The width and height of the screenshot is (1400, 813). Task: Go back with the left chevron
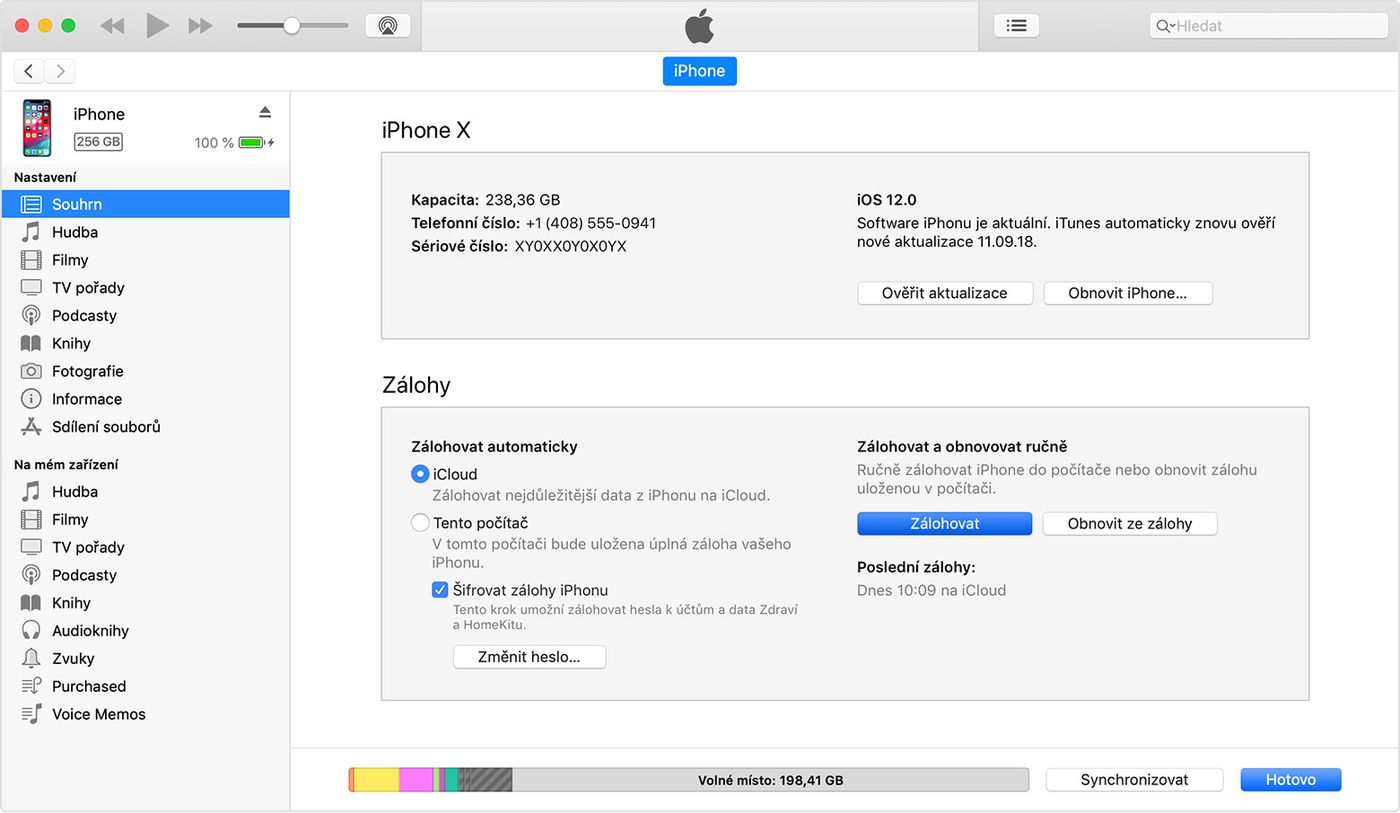click(x=29, y=71)
